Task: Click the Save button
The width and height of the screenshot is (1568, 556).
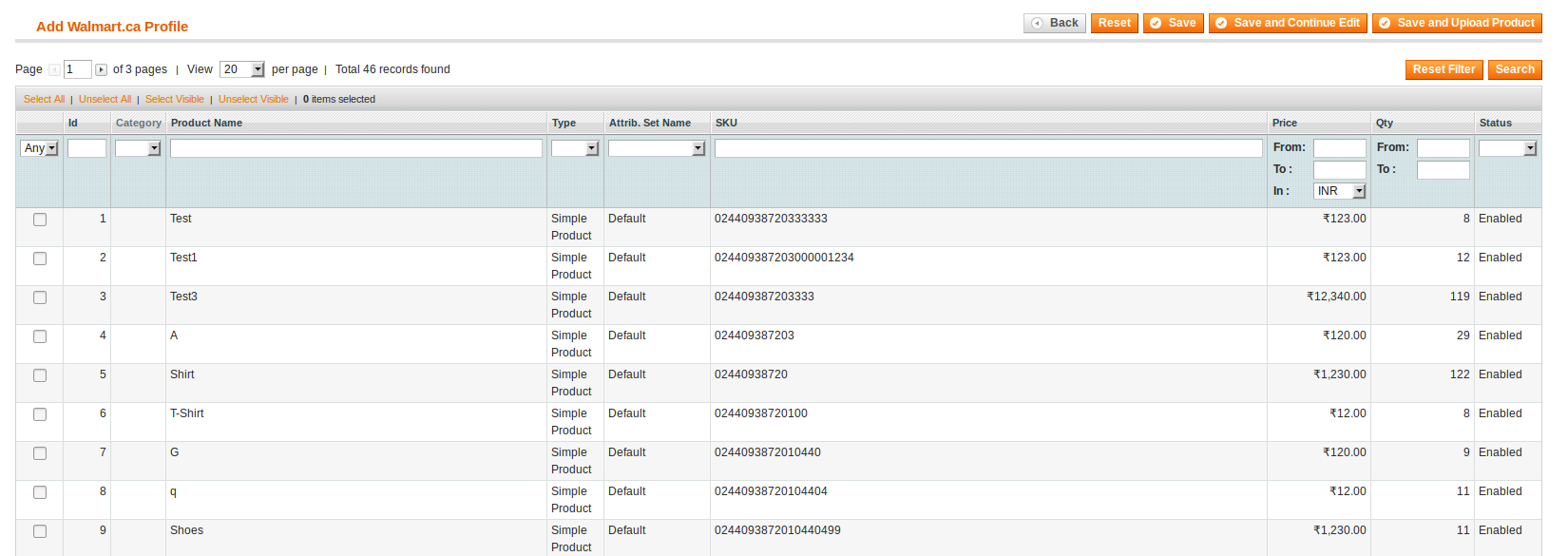Action: (1174, 23)
